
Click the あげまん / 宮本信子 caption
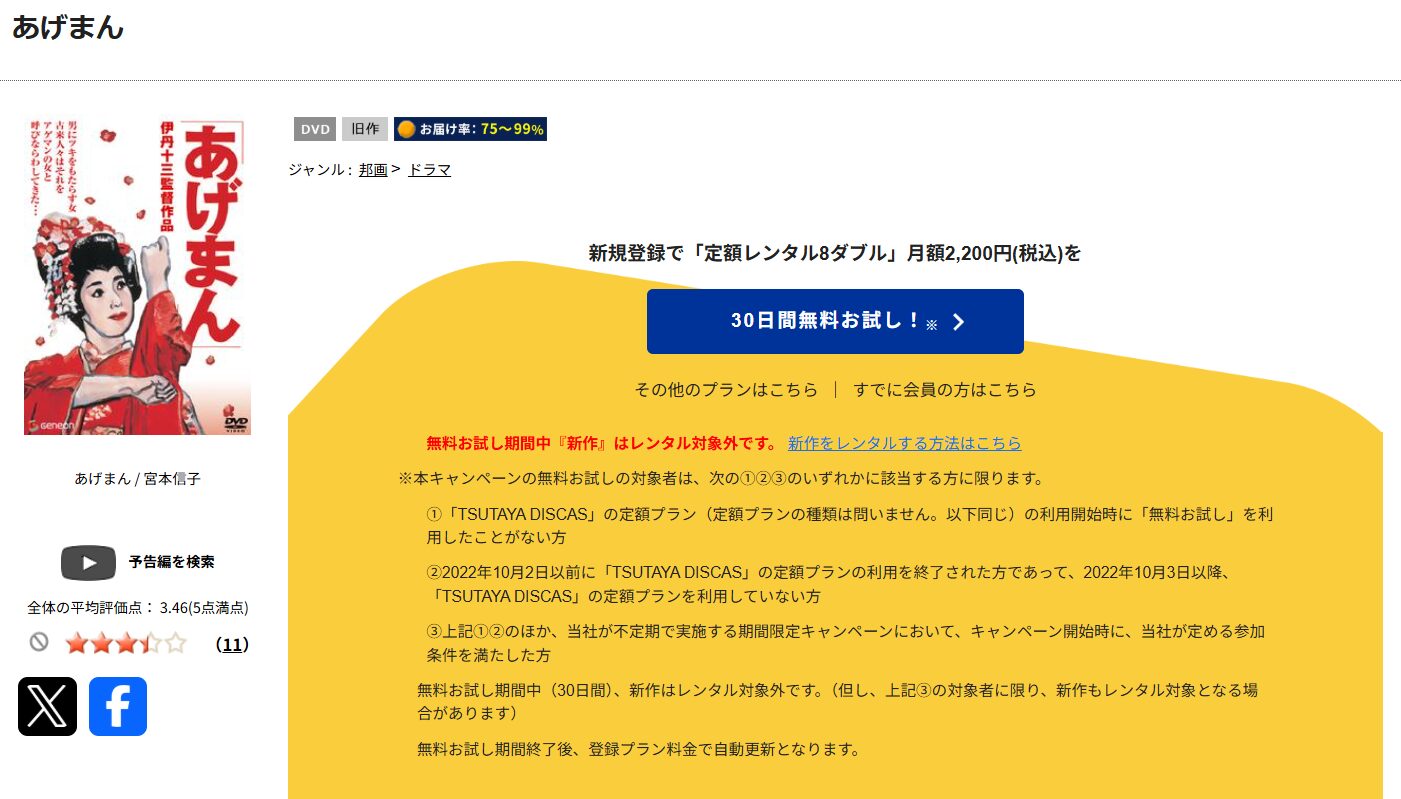tap(138, 478)
